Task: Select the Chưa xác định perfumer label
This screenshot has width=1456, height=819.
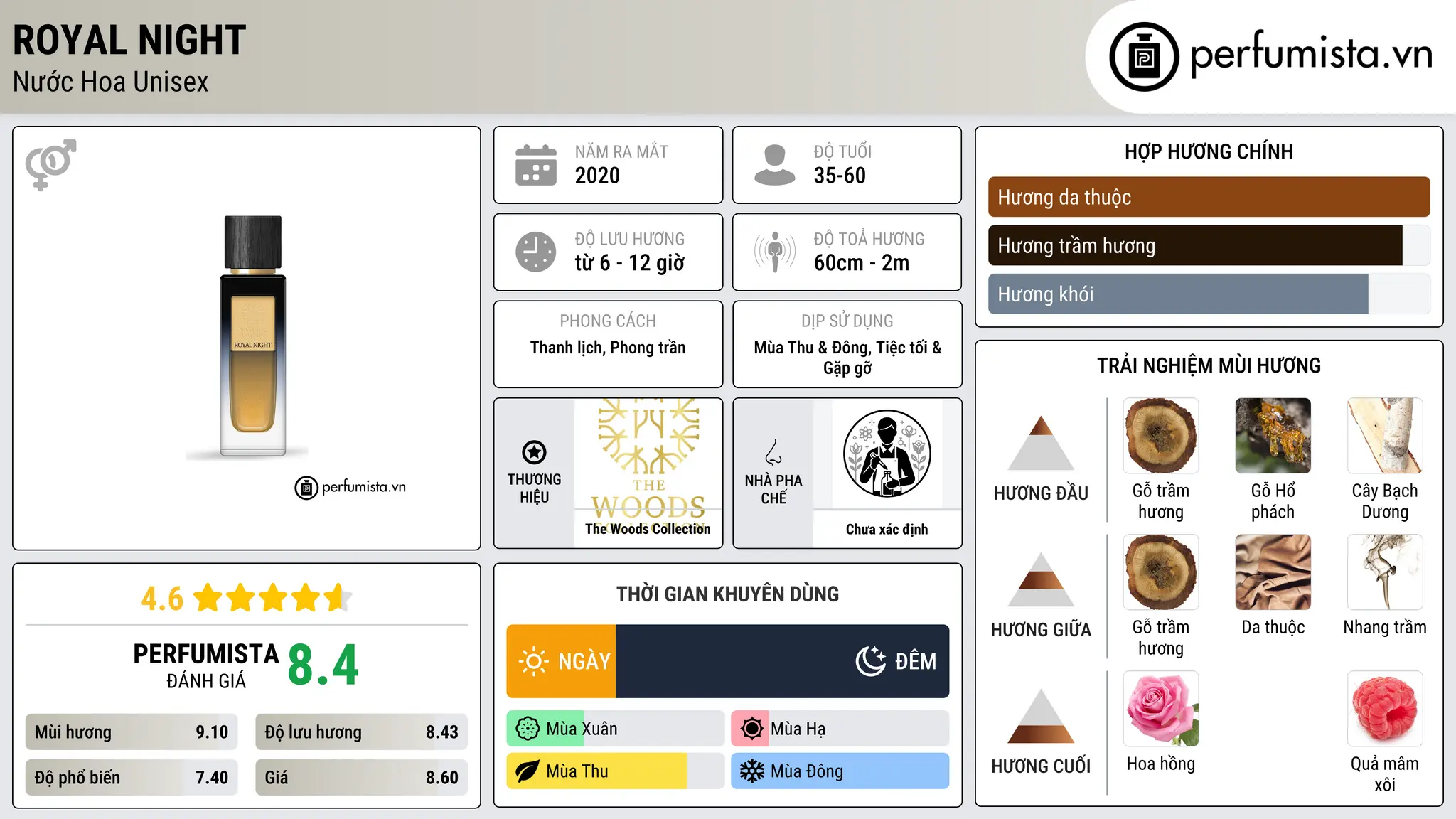Action: pos(887,530)
